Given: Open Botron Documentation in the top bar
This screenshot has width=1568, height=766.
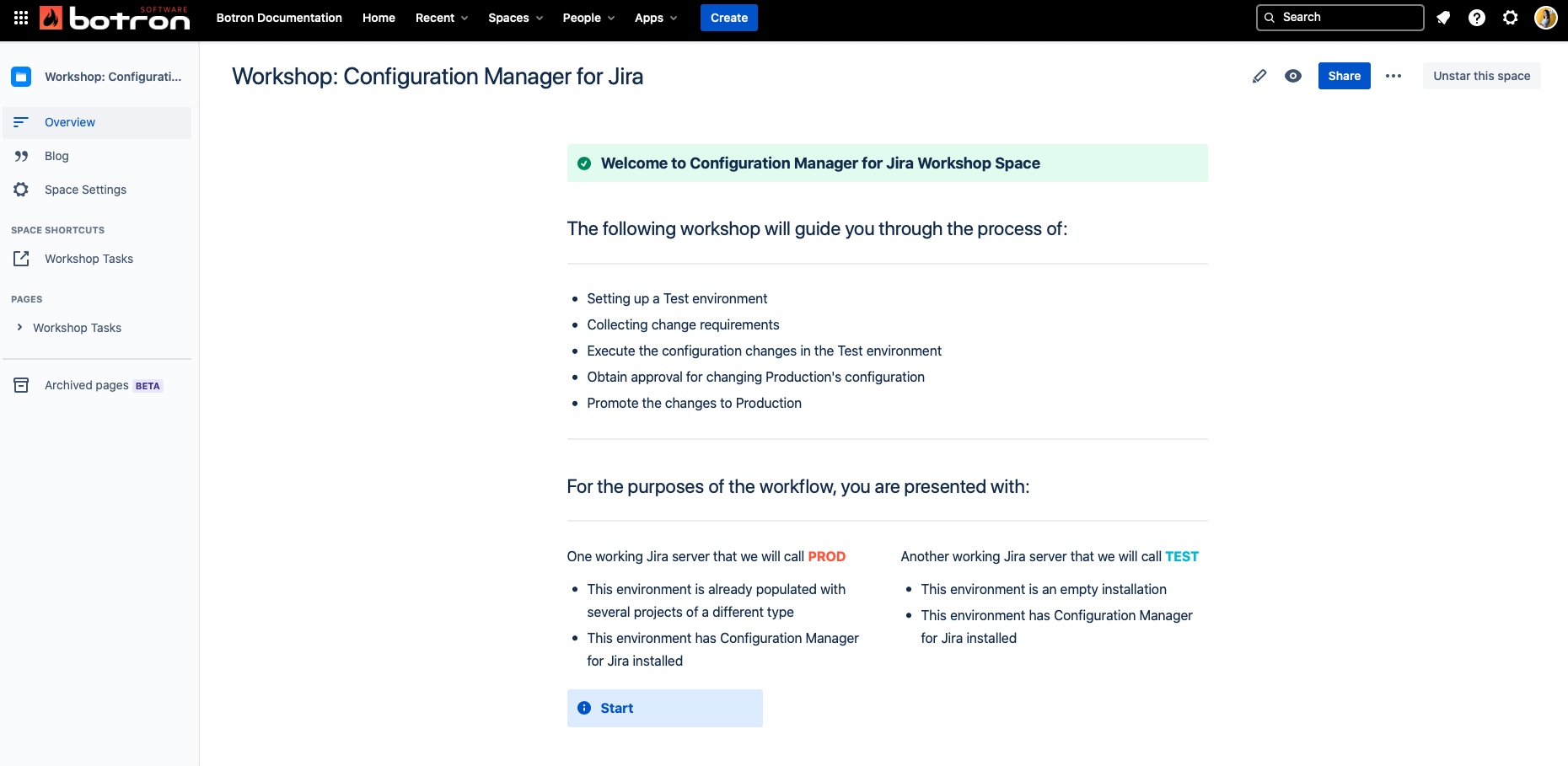Looking at the screenshot, I should [279, 18].
